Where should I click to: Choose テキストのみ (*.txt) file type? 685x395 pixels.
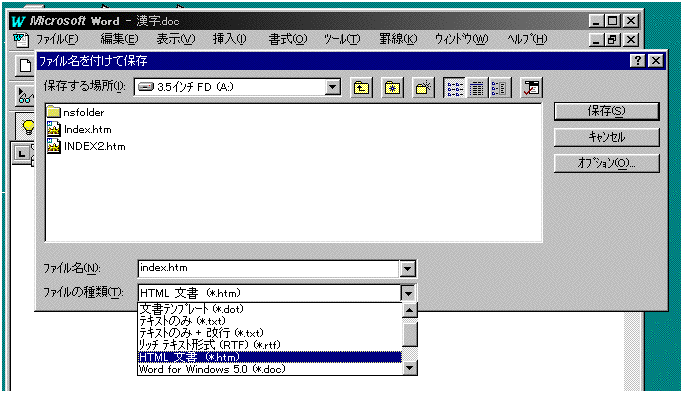point(270,321)
